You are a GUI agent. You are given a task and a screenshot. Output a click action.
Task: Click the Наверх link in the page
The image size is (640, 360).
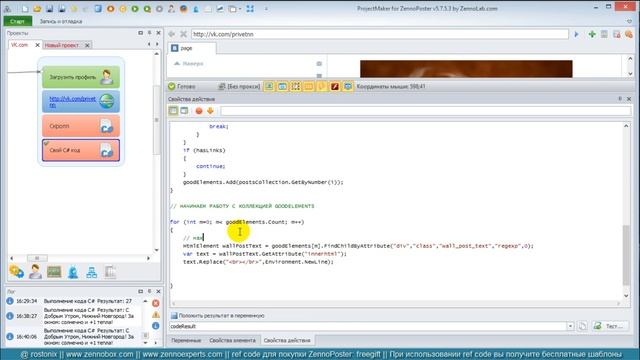[189, 64]
